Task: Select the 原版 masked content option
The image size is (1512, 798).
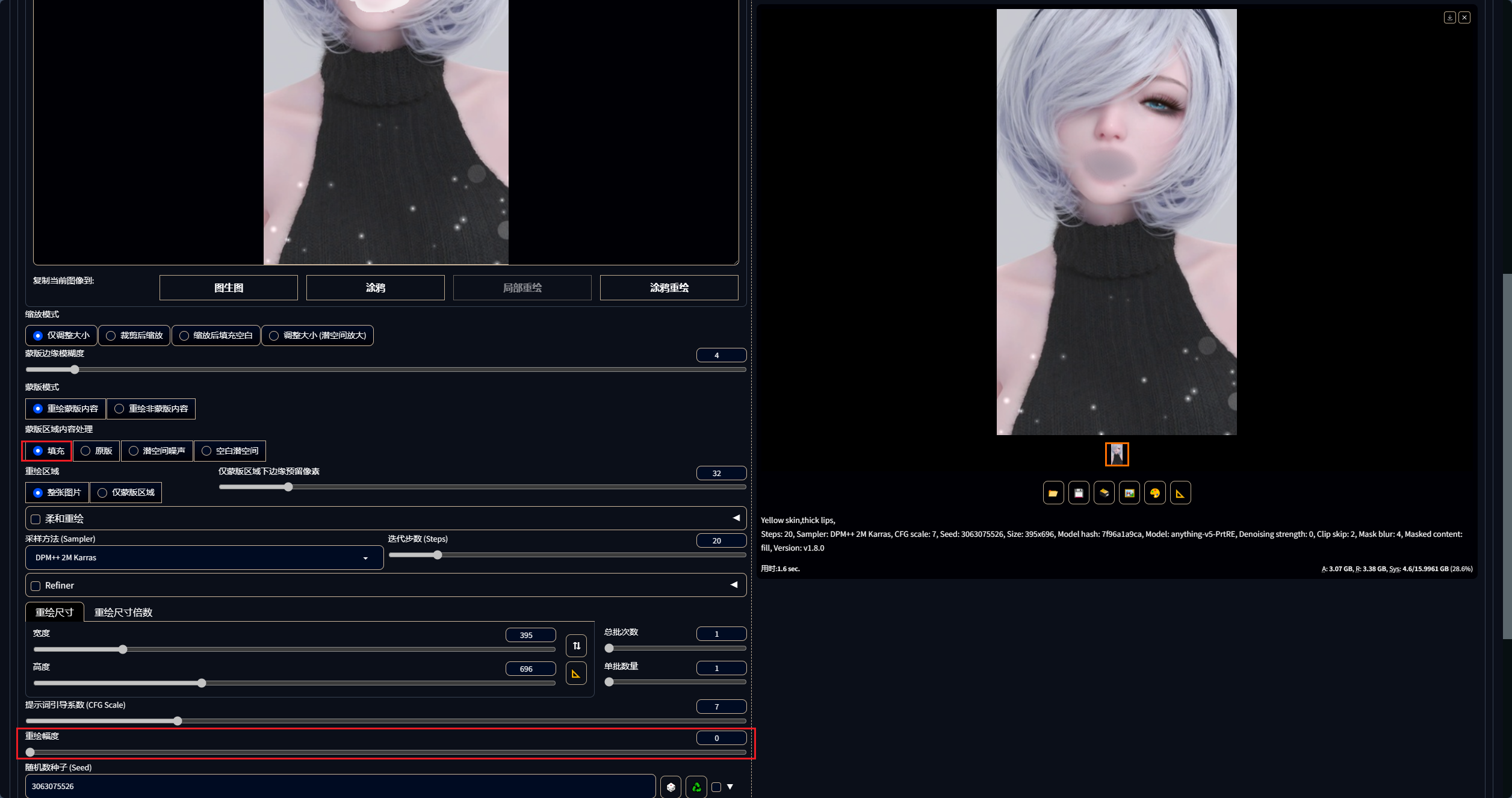Action: click(96, 451)
